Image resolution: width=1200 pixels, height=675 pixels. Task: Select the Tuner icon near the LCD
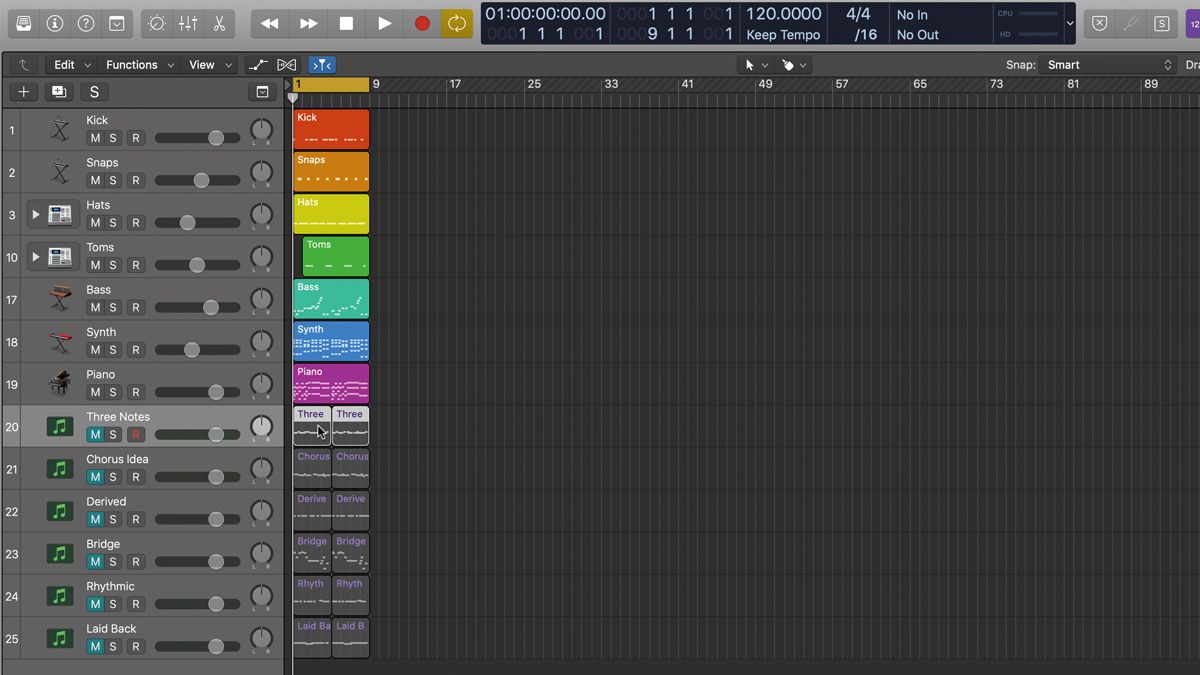click(1132, 22)
